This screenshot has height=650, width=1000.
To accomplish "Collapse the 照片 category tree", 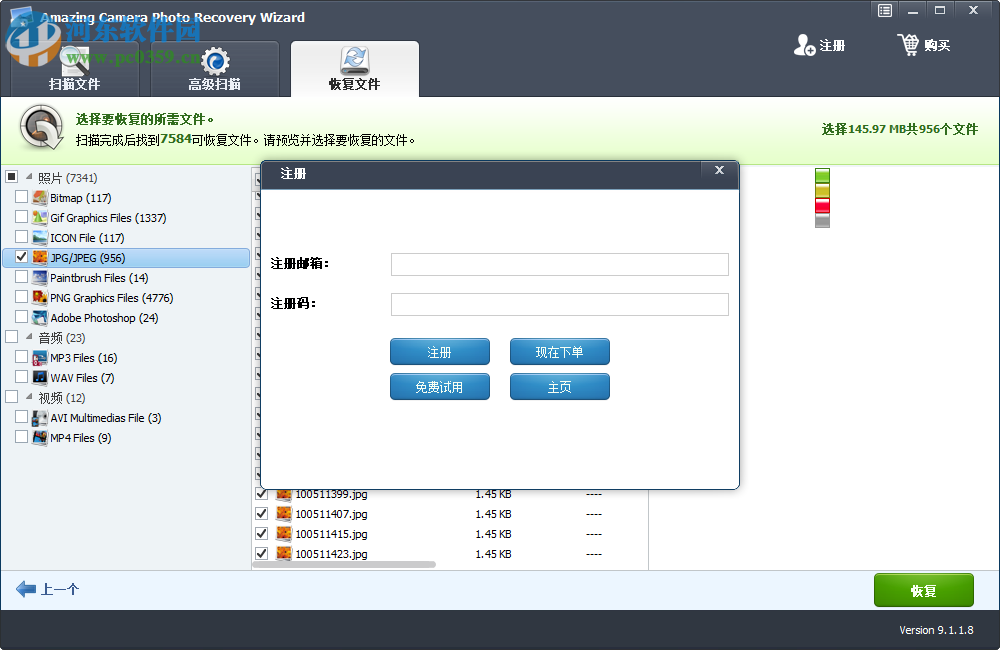I will (31, 176).
